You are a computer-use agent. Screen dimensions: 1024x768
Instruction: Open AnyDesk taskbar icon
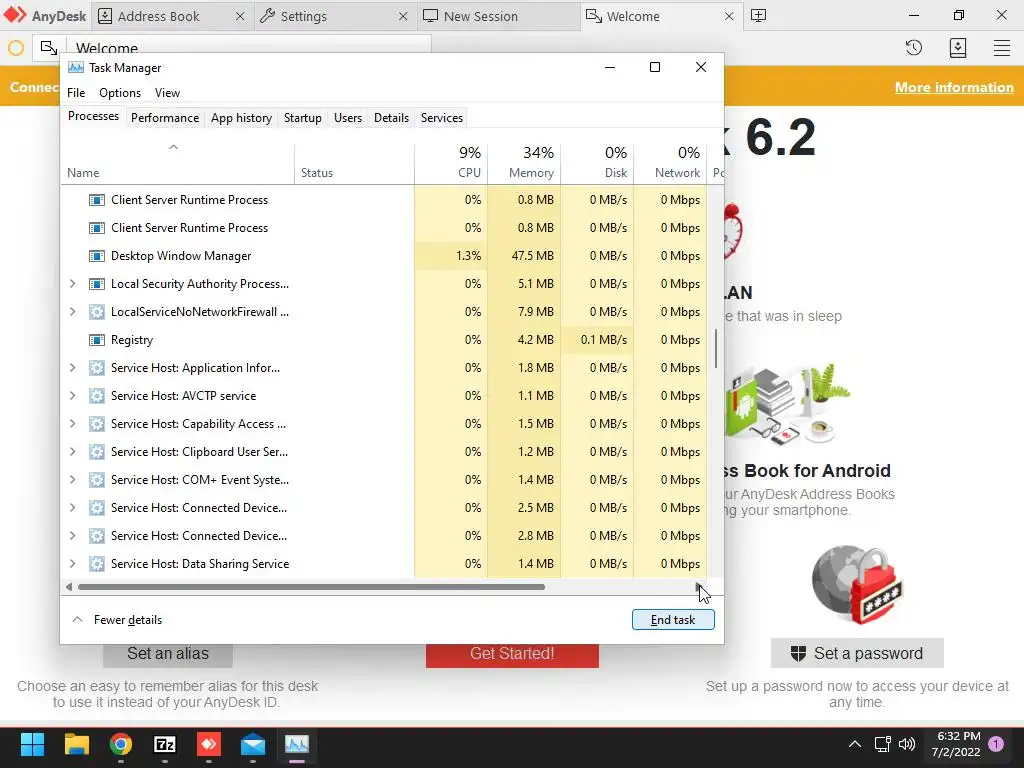pyautogui.click(x=209, y=744)
